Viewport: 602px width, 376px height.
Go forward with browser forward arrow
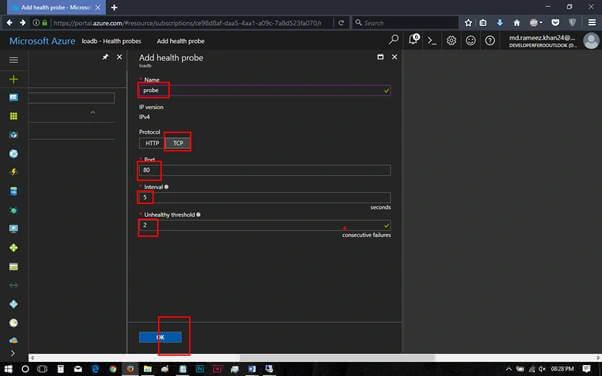23,23
